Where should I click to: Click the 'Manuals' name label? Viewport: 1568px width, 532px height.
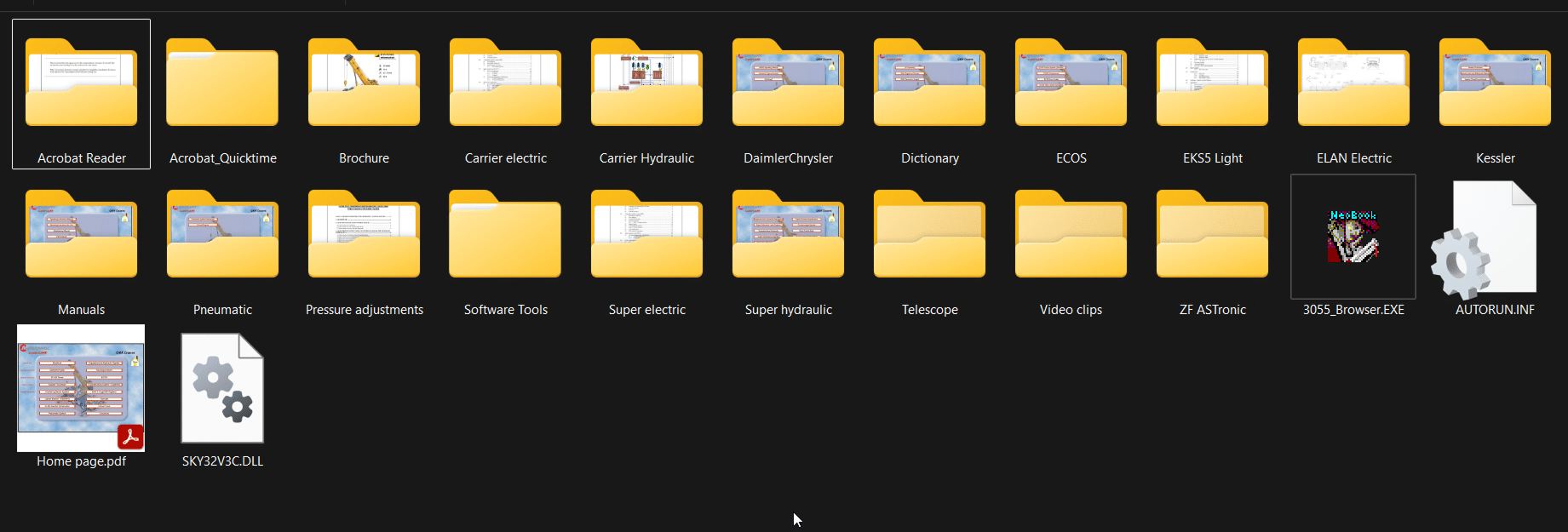[x=82, y=310]
